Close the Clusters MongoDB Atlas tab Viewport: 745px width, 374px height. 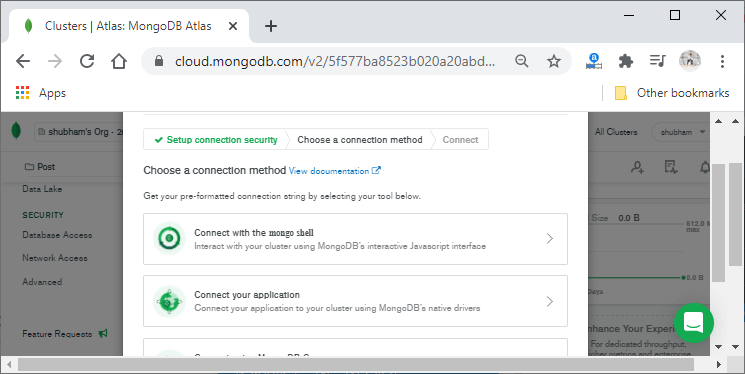[x=233, y=26]
